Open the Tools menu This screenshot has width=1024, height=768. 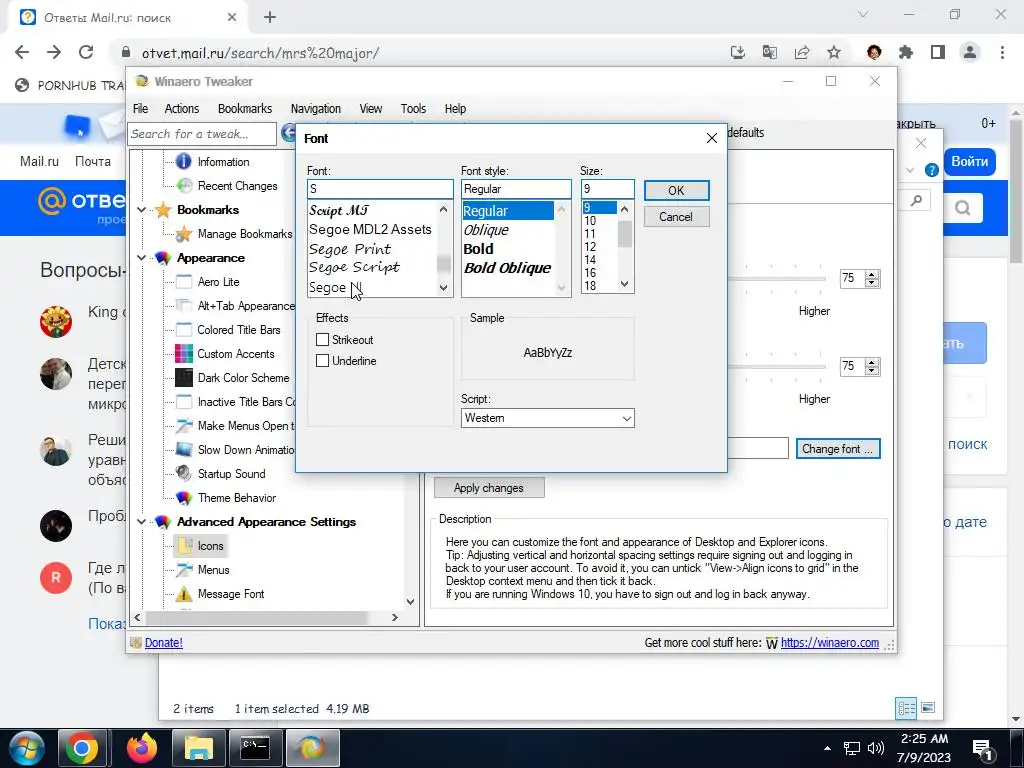point(413,108)
